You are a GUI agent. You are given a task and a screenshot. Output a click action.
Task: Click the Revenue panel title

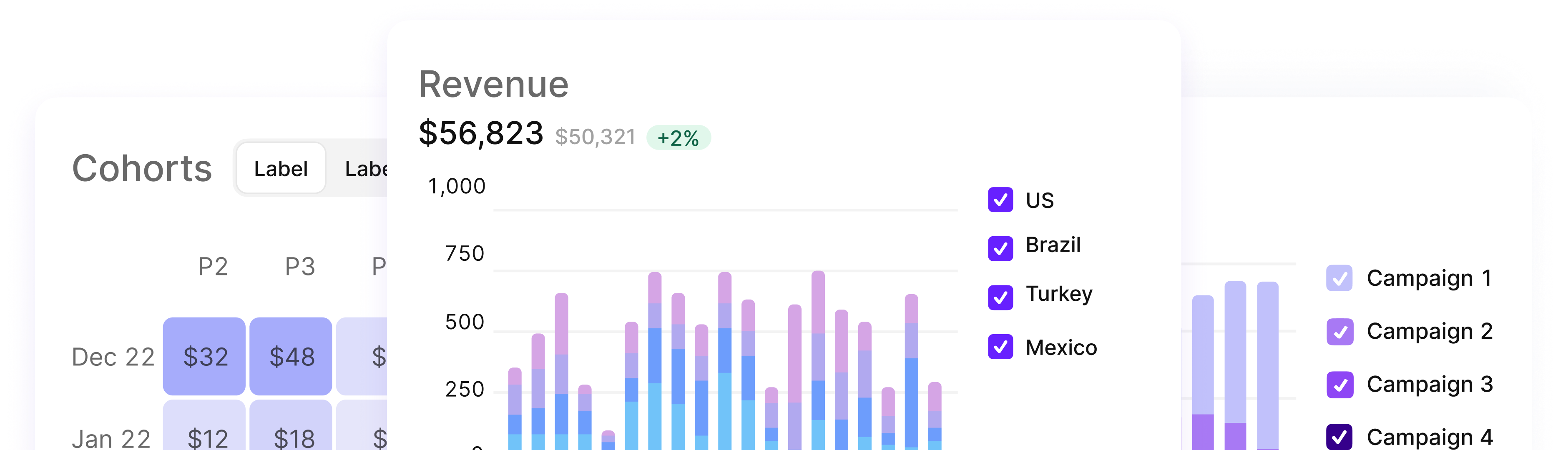pyautogui.click(x=494, y=85)
